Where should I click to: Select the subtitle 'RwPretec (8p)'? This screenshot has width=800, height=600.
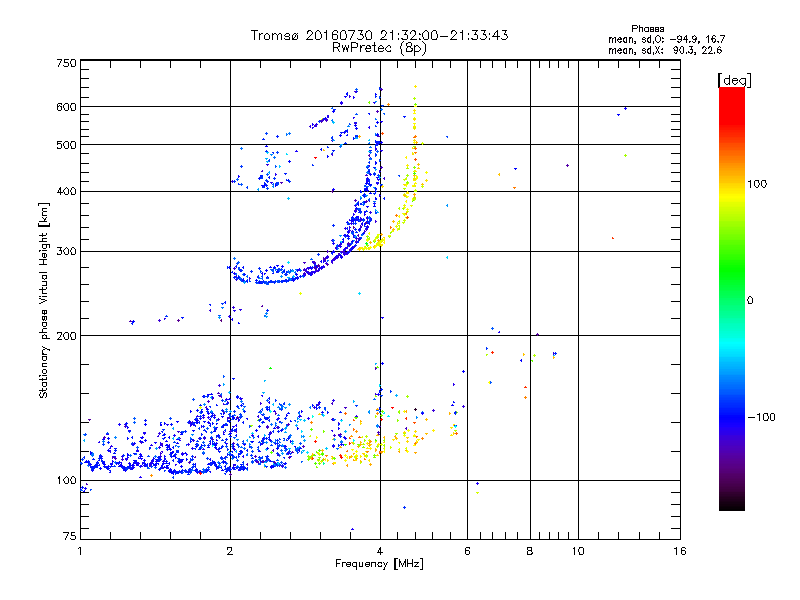[379, 48]
